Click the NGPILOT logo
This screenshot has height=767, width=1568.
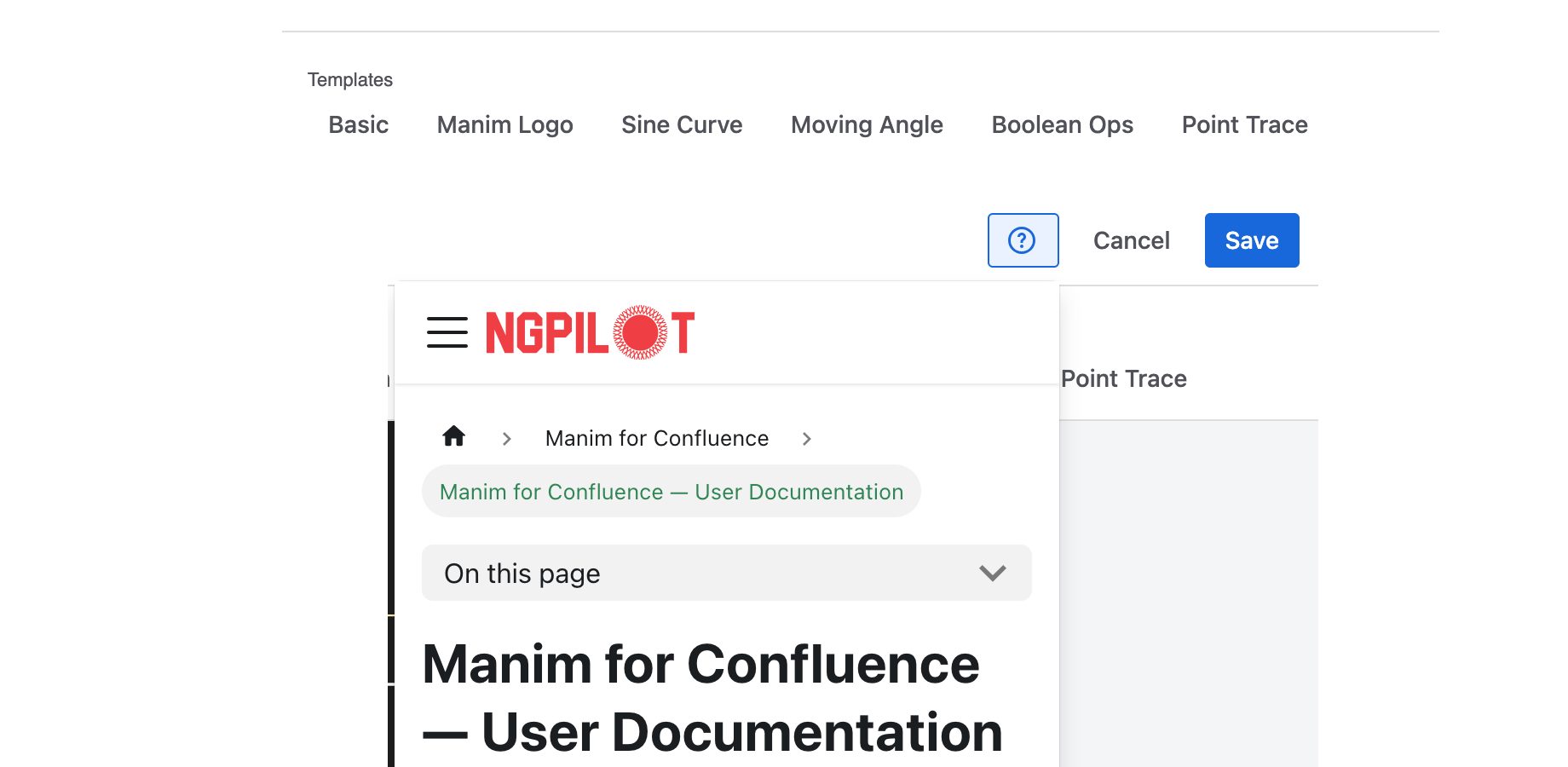(590, 332)
